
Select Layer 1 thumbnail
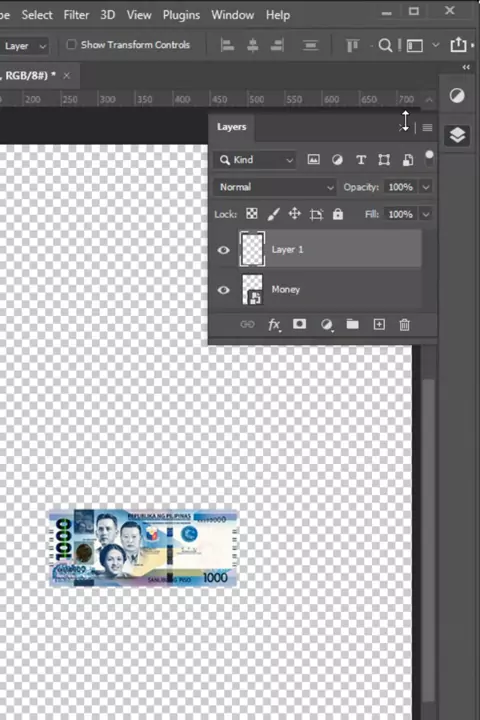pyautogui.click(x=252, y=249)
